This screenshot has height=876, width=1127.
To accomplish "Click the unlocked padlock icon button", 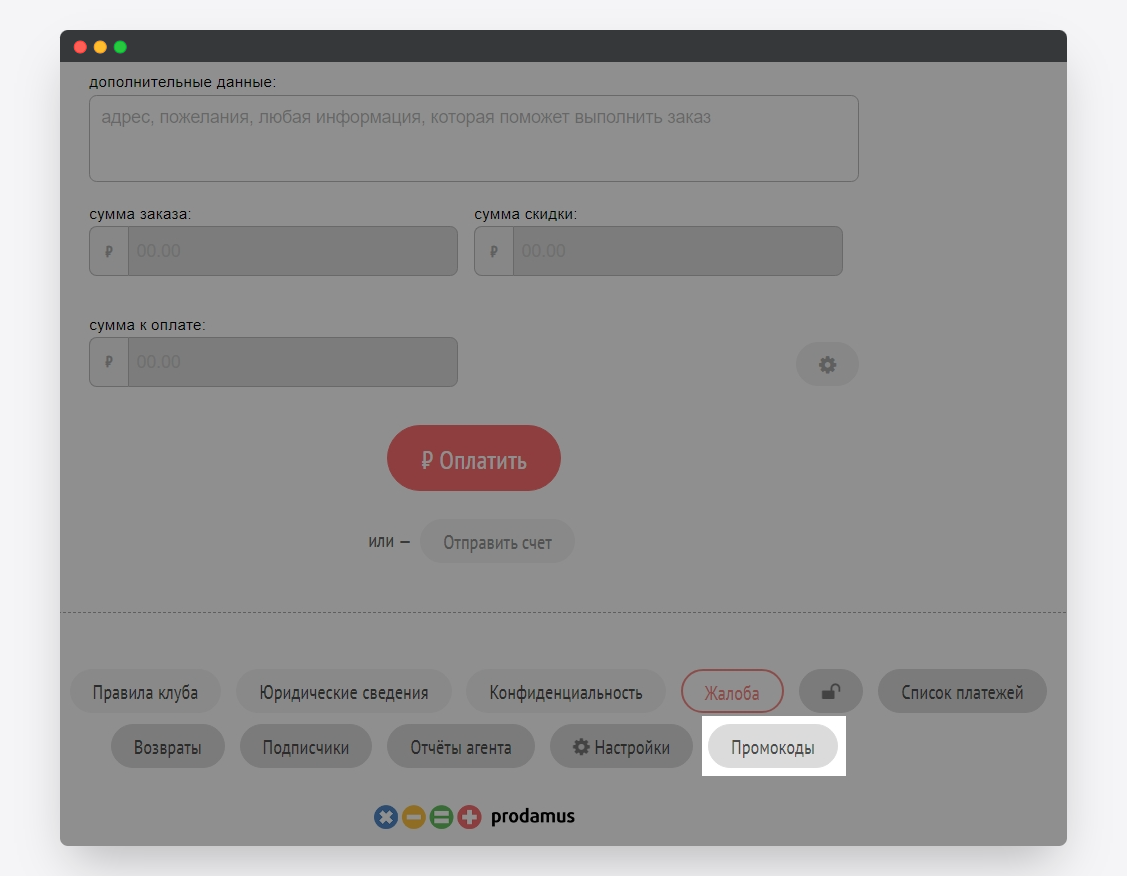I will coord(831,692).
